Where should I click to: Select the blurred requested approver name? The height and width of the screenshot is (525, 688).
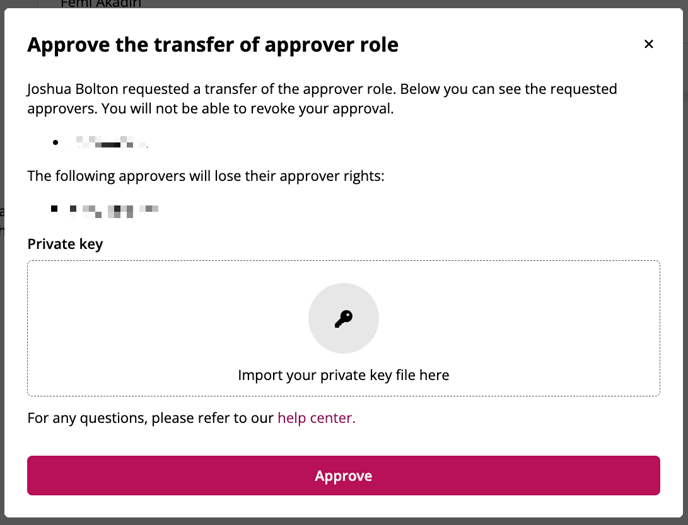(109, 142)
